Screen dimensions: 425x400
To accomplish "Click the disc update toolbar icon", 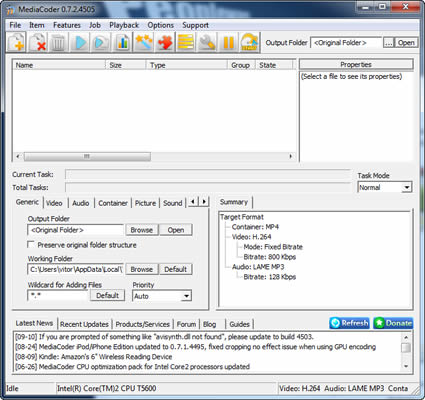I will point(249,42).
